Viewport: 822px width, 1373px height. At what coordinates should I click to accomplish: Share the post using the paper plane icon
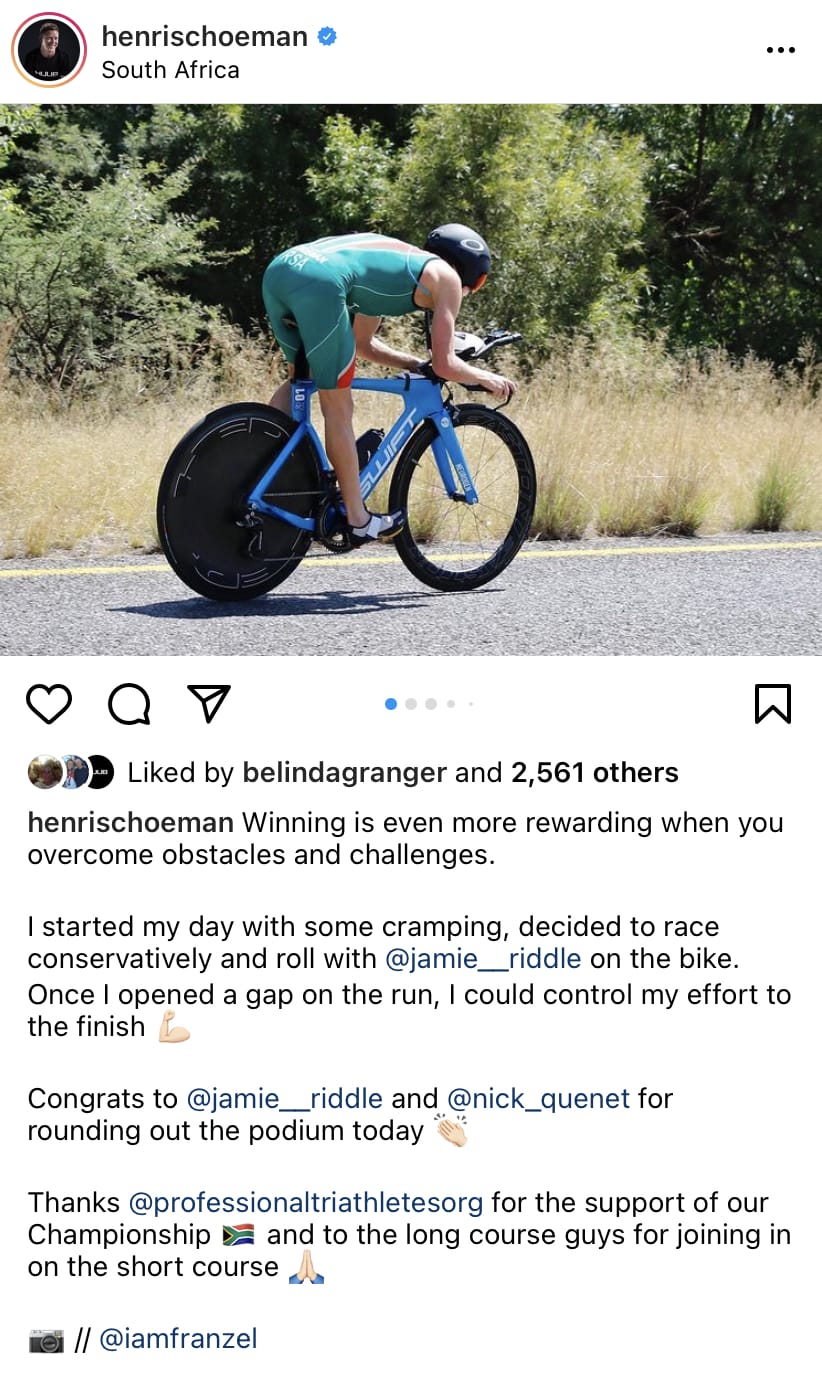(x=207, y=703)
